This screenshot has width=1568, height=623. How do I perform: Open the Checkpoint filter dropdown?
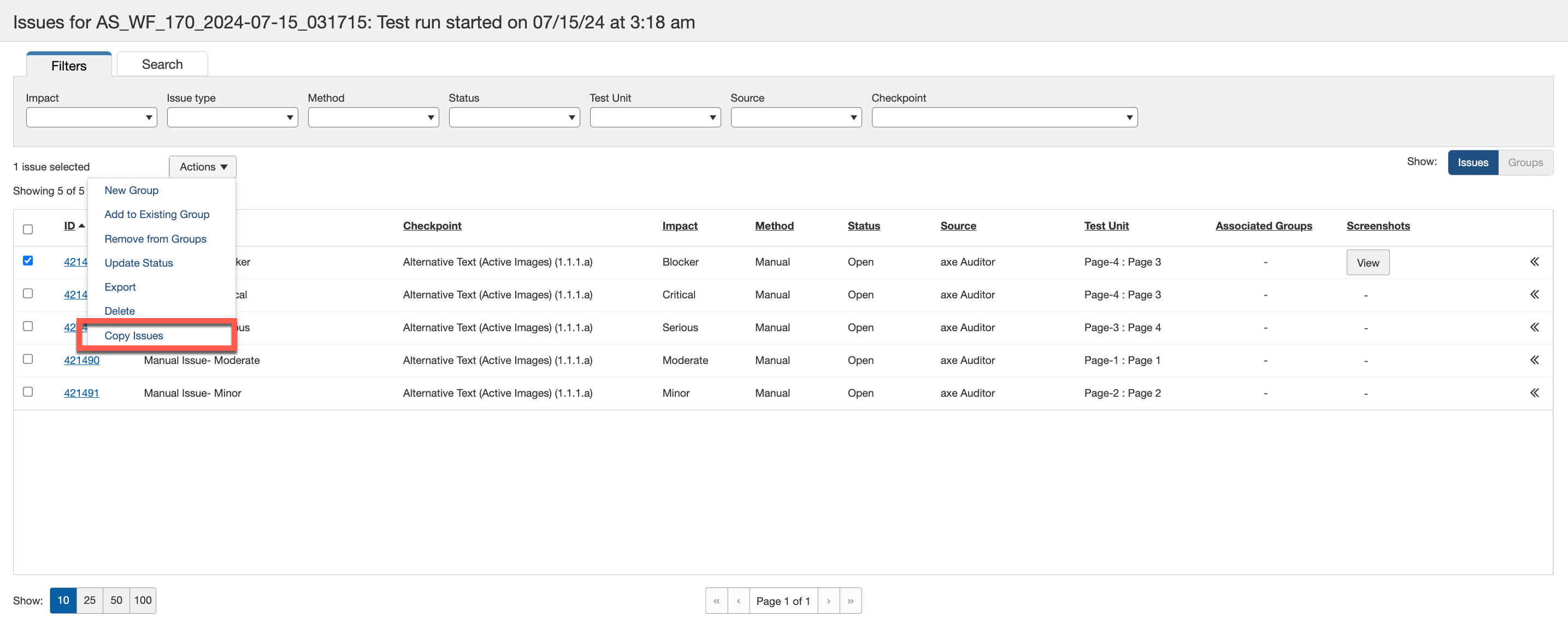pyautogui.click(x=1004, y=117)
